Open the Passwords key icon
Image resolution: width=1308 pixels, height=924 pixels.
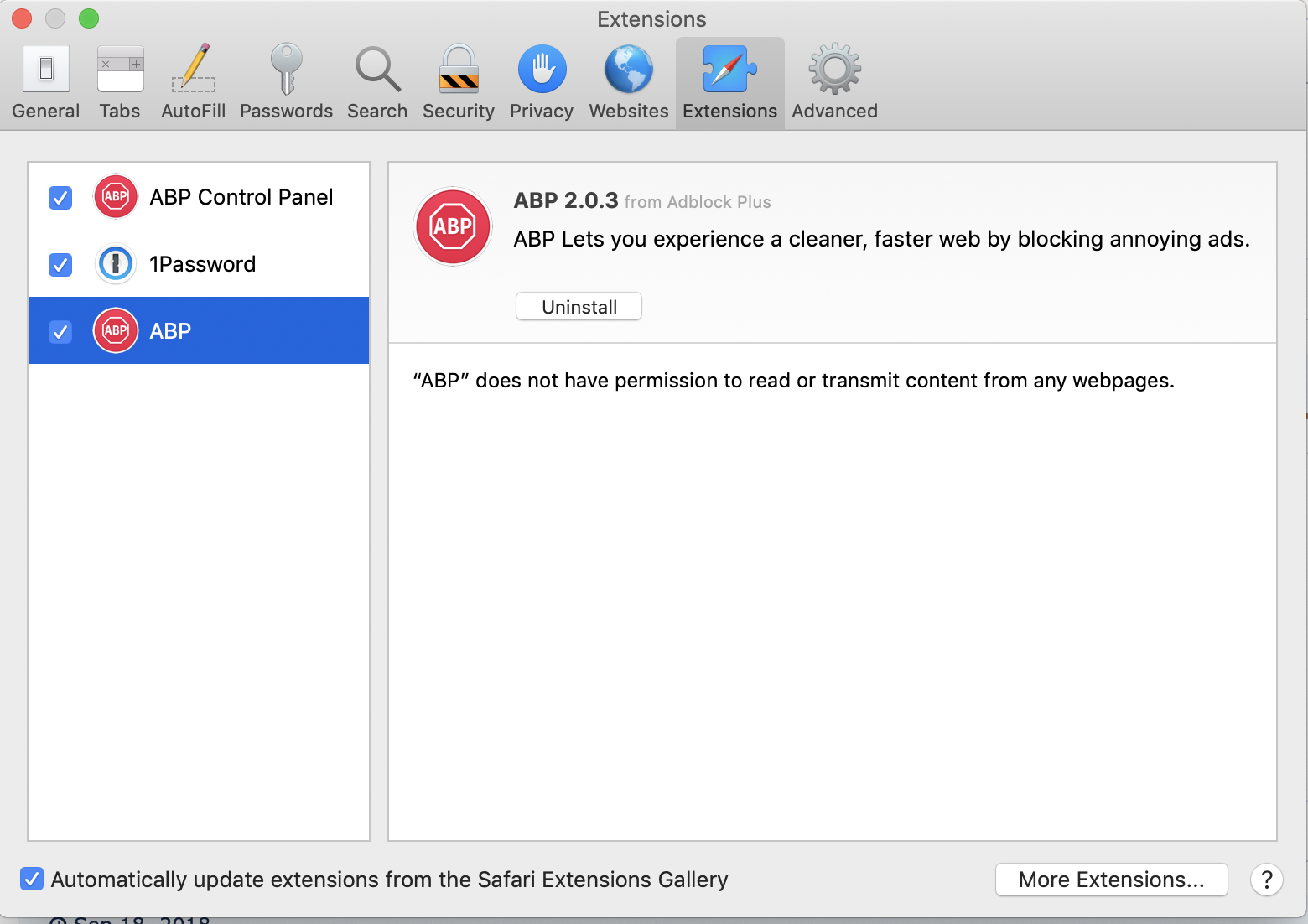coord(286,69)
